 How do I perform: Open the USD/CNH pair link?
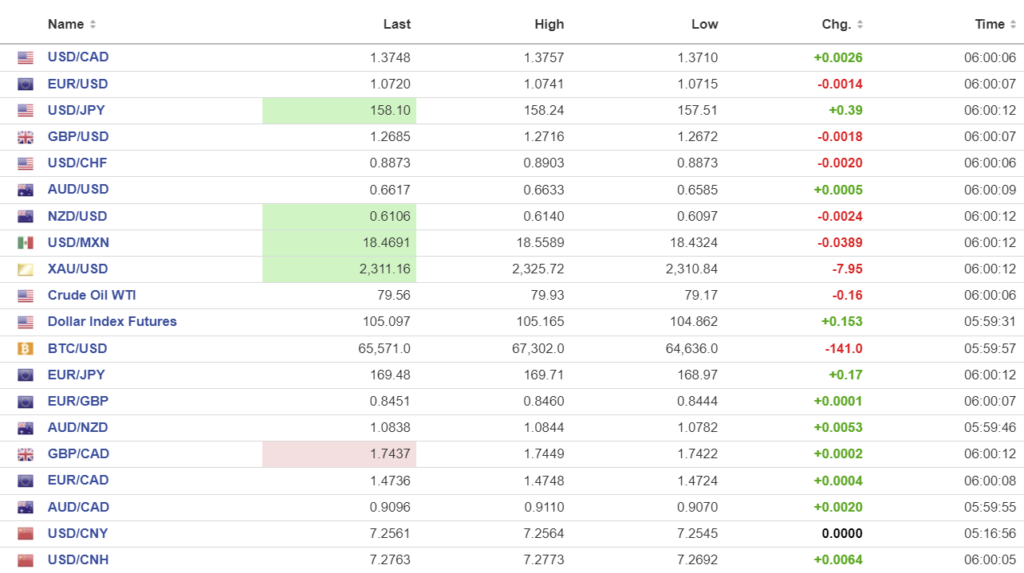[x=78, y=560]
